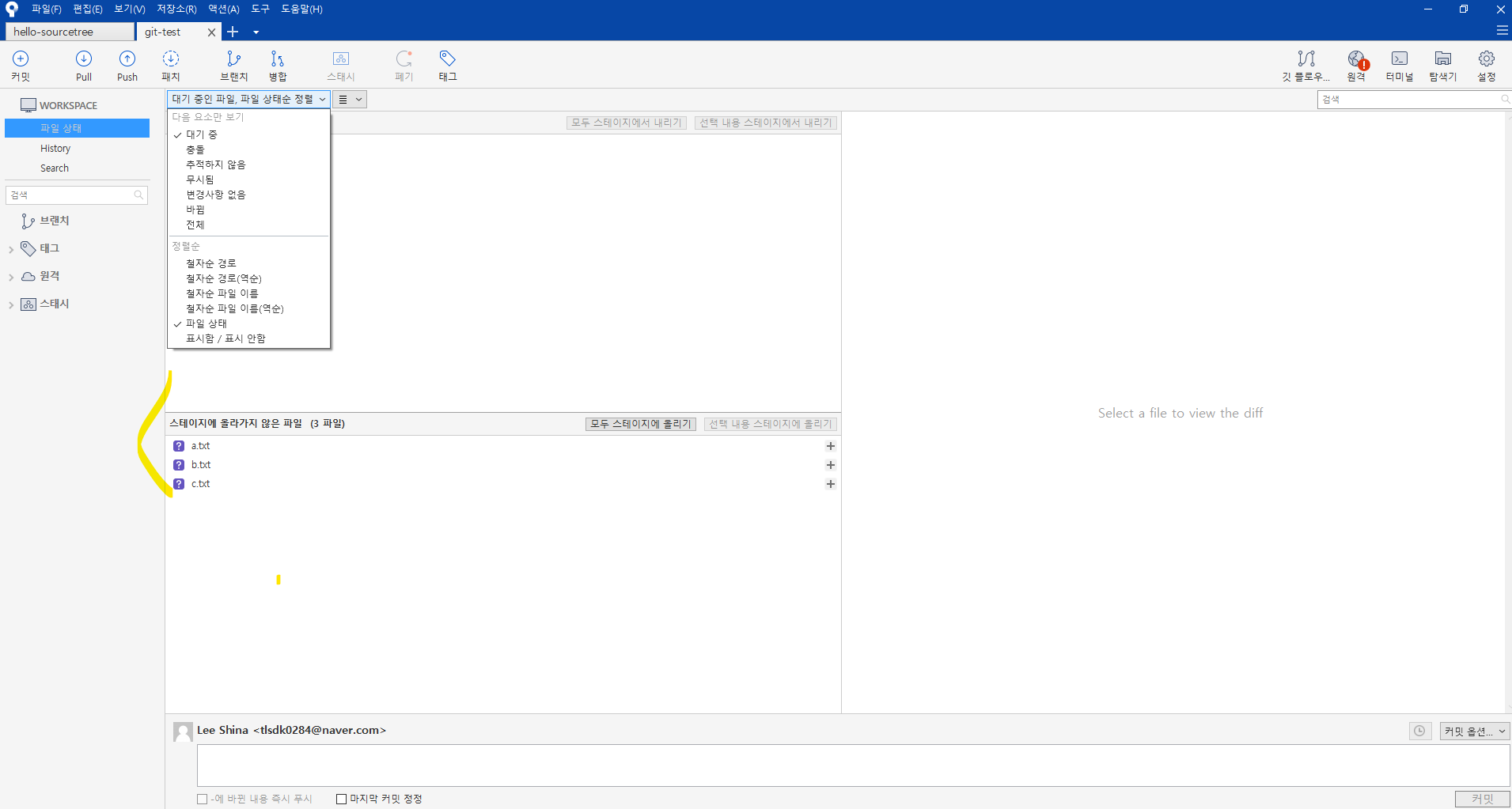The width and height of the screenshot is (1512, 809).
Task: Open the 액션(A) menu
Action: click(224, 9)
